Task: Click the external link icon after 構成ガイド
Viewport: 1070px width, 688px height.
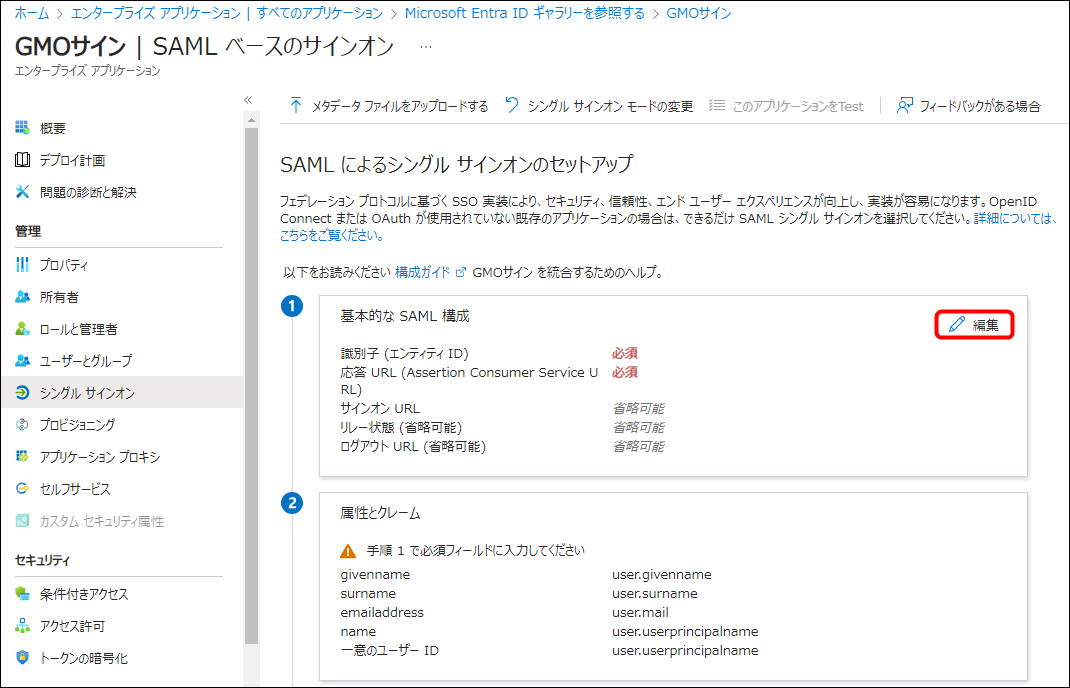Action: 461,272
